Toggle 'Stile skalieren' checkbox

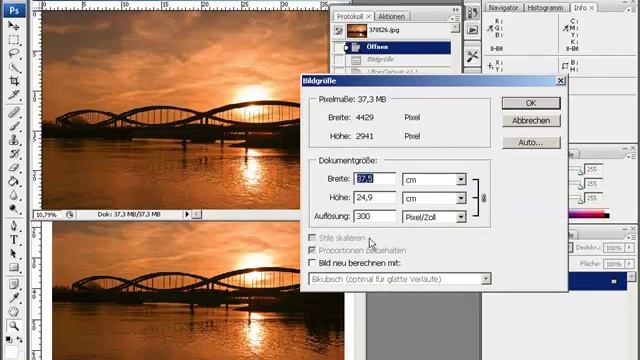point(312,237)
